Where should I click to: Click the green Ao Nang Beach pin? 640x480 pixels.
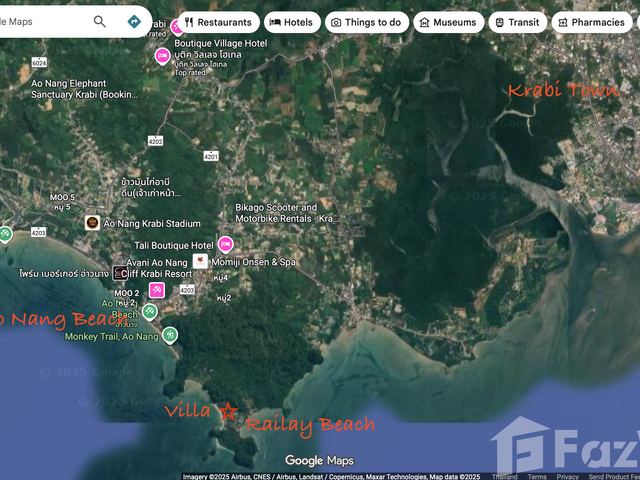tap(150, 312)
